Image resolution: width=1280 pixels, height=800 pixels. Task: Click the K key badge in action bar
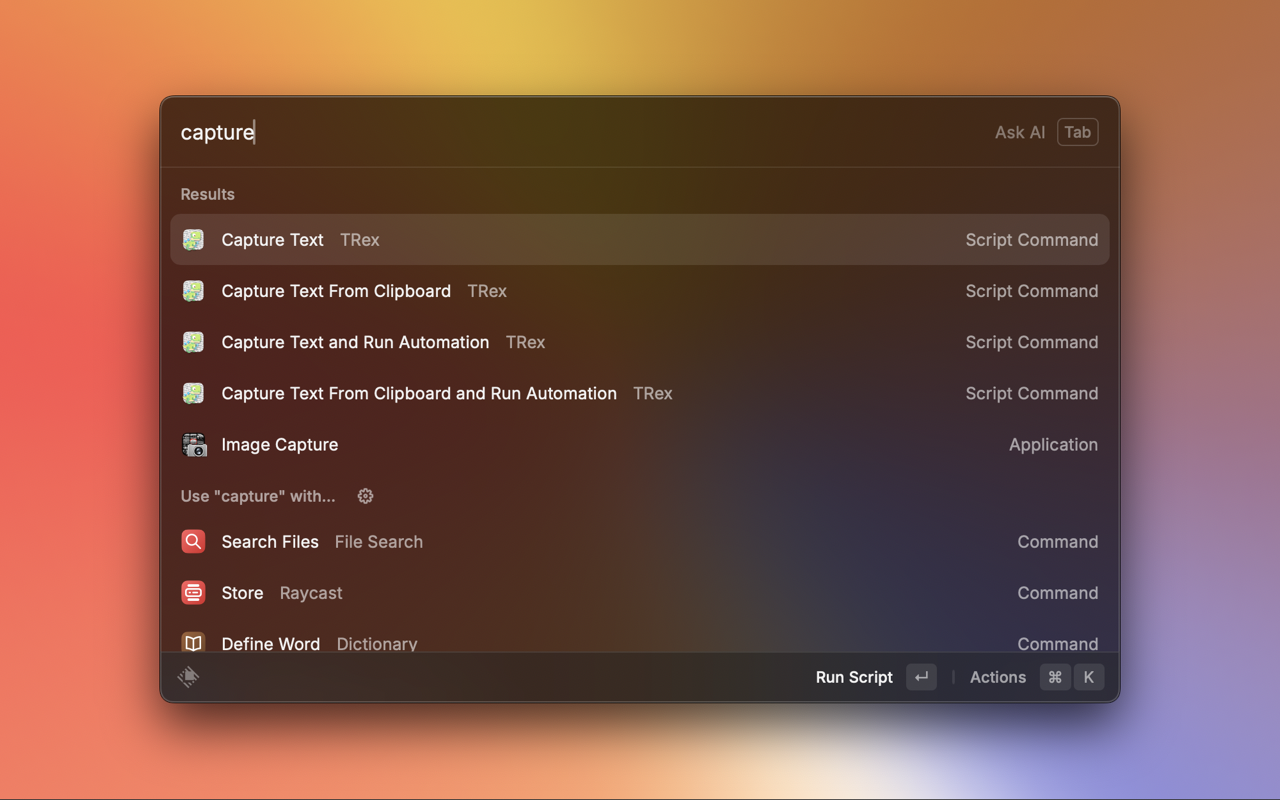click(x=1089, y=677)
